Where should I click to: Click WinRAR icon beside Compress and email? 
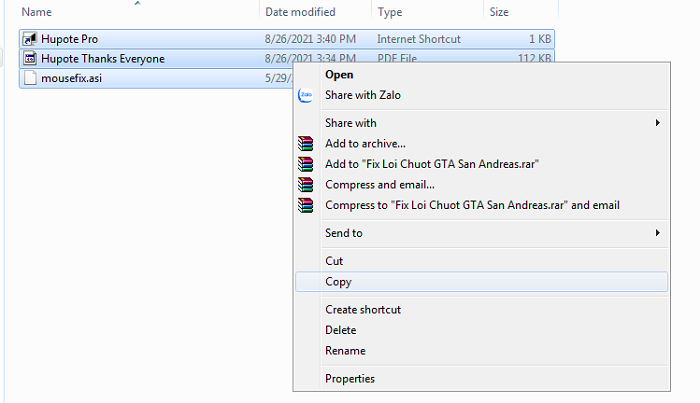pos(306,185)
